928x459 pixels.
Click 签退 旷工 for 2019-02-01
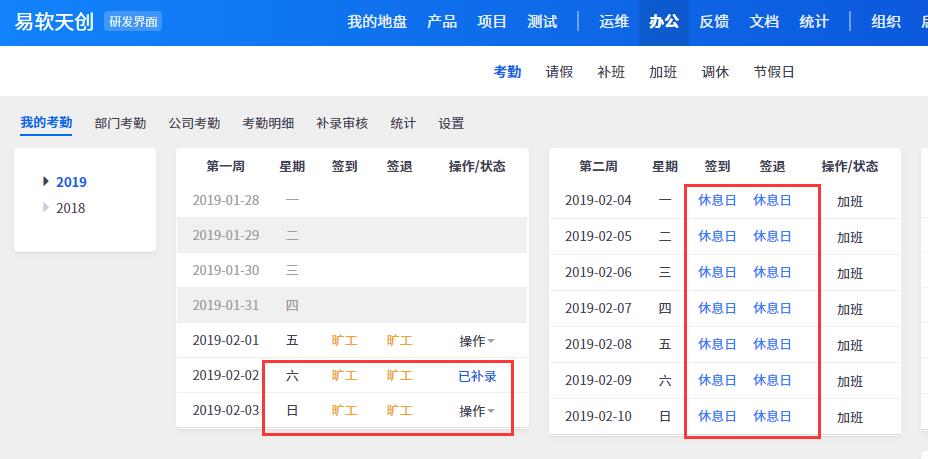(399, 341)
